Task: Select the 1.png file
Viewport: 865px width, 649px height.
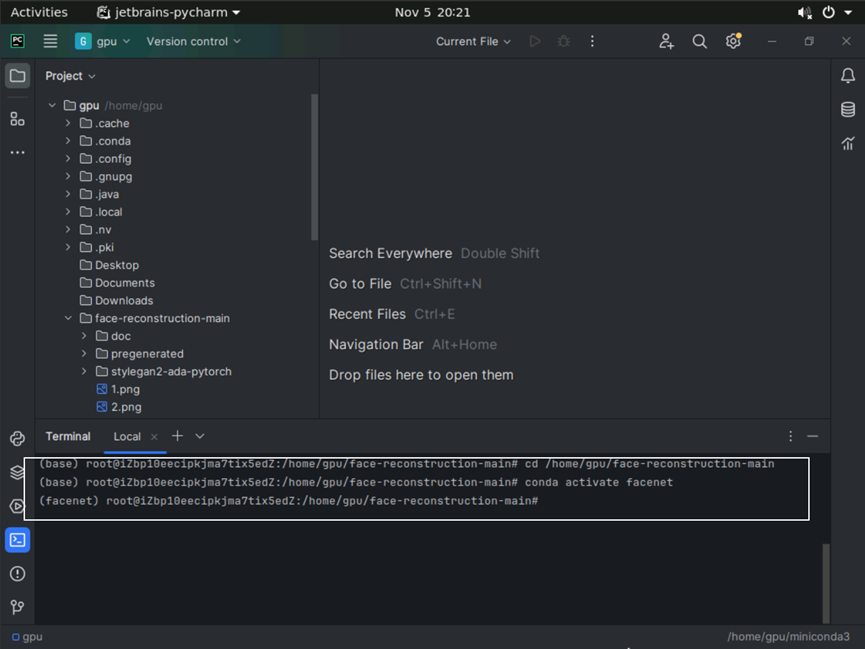Action: click(x=118, y=389)
